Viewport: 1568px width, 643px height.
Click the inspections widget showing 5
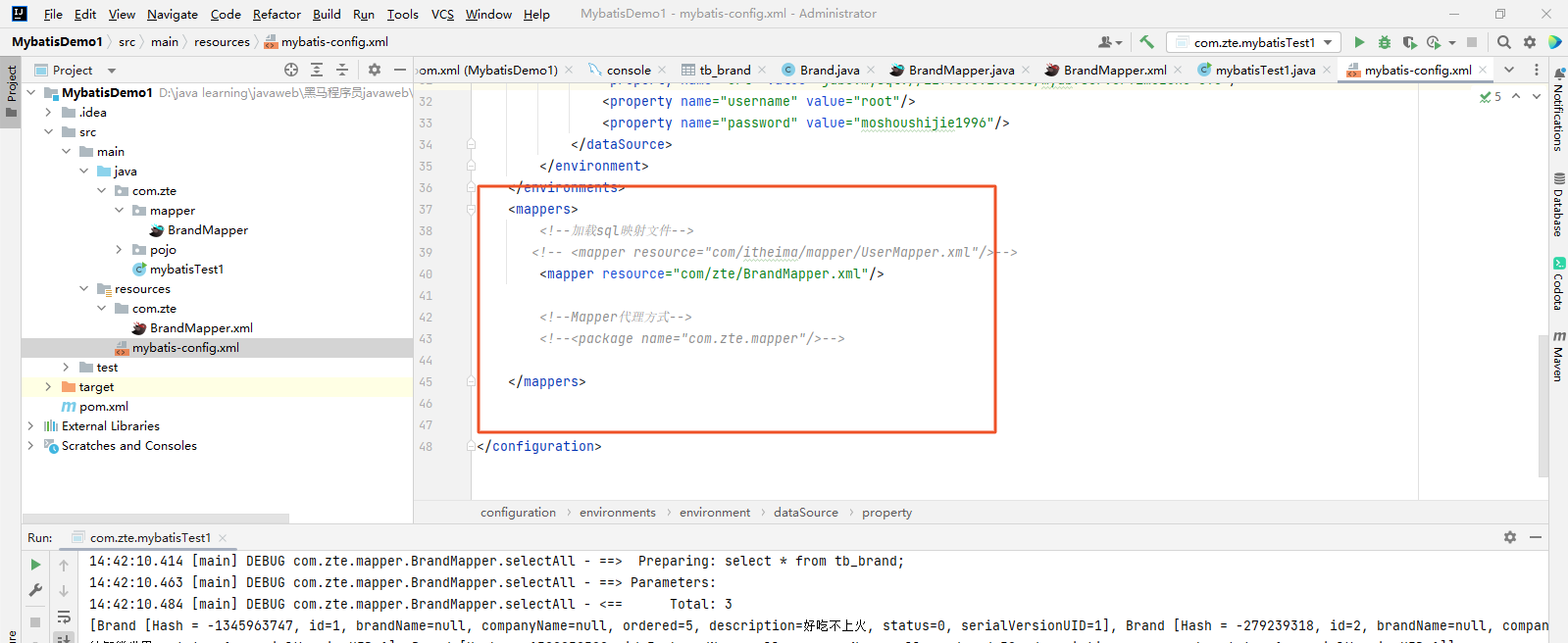(x=1491, y=96)
